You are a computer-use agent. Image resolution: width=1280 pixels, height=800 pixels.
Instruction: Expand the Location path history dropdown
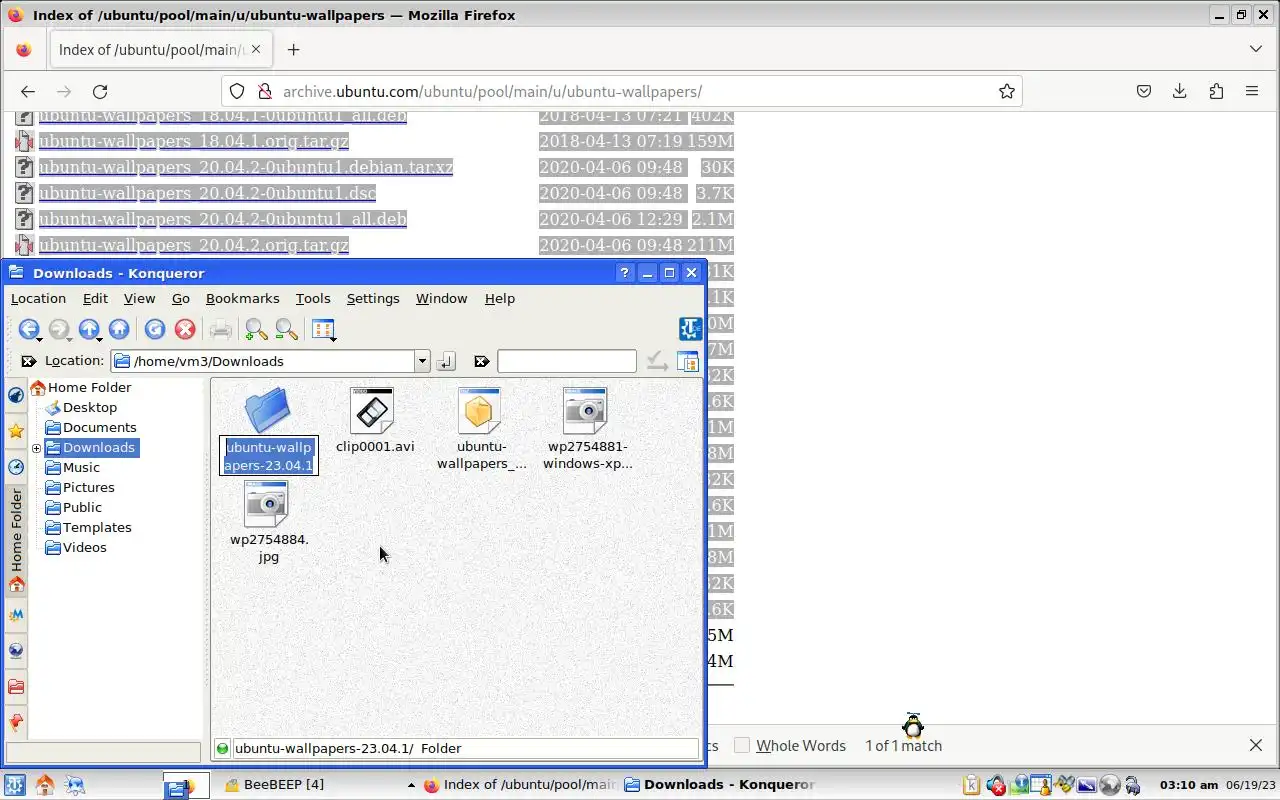(x=422, y=361)
